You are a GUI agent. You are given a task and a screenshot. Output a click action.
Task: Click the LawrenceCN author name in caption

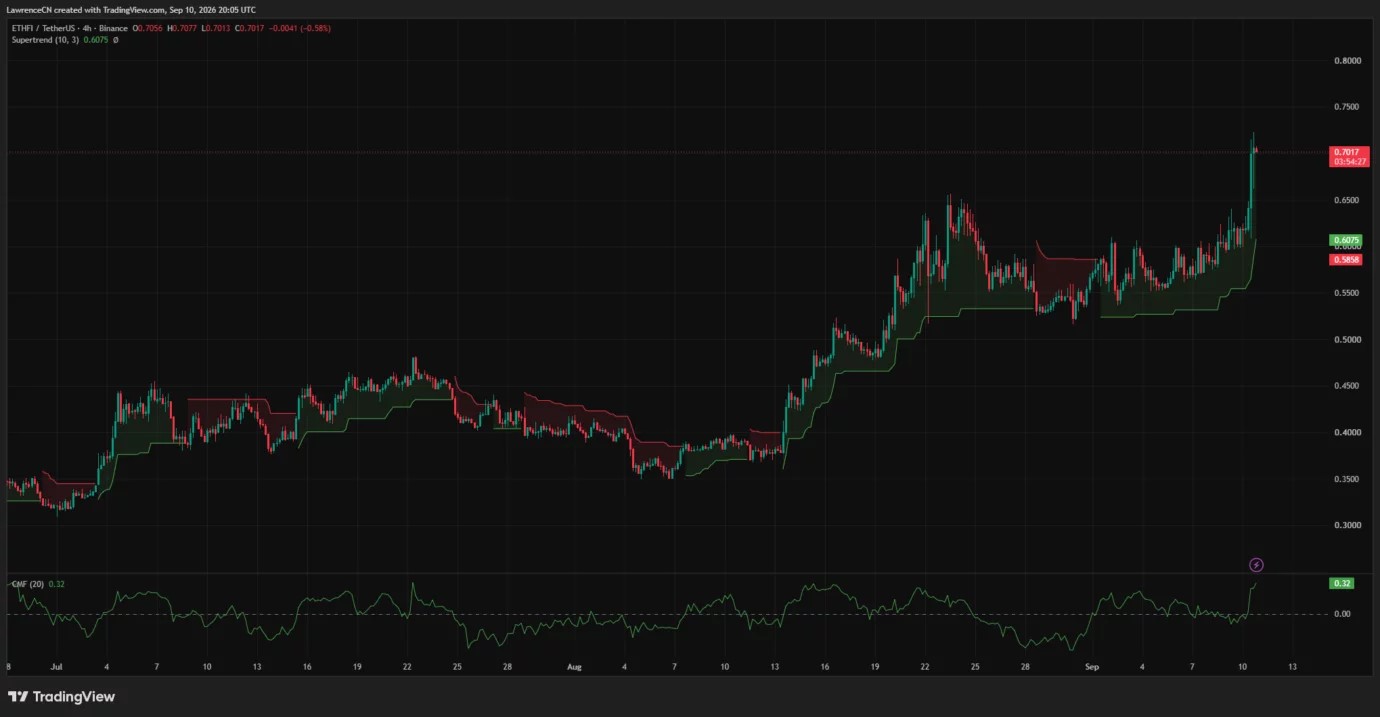(31, 10)
